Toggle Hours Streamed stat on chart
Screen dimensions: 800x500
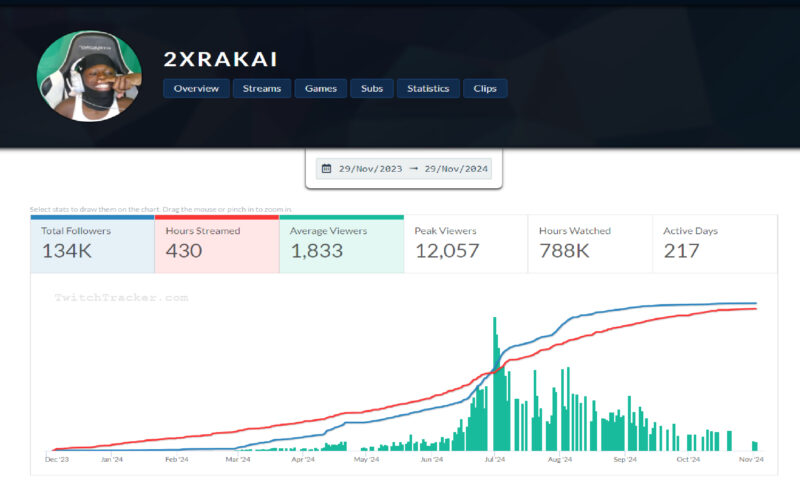coord(217,244)
